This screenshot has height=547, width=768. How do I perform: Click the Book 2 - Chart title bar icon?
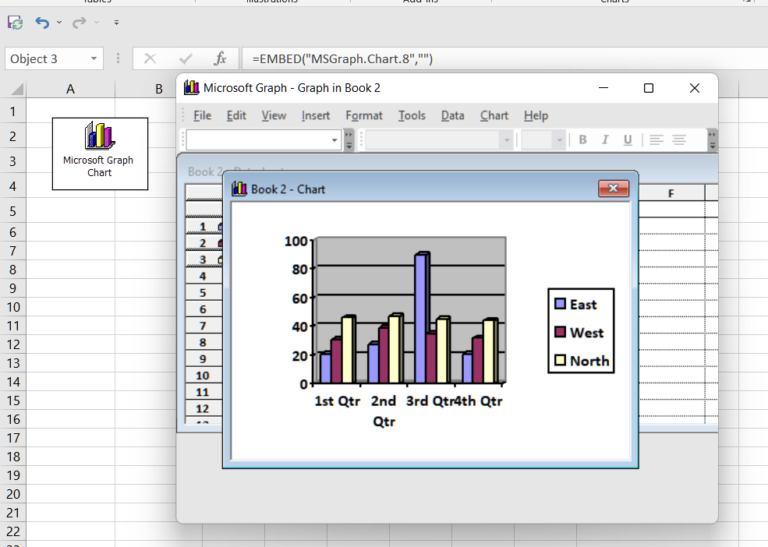(x=239, y=189)
